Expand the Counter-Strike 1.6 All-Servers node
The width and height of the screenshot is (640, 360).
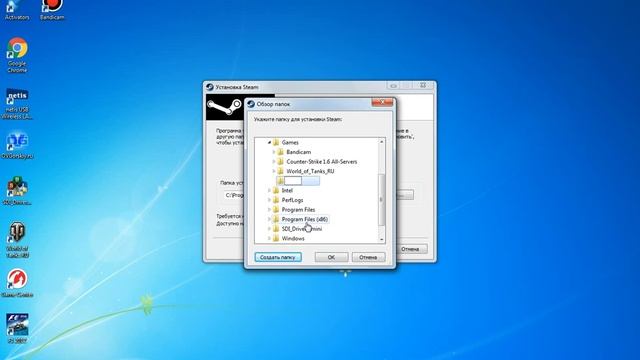click(274, 162)
